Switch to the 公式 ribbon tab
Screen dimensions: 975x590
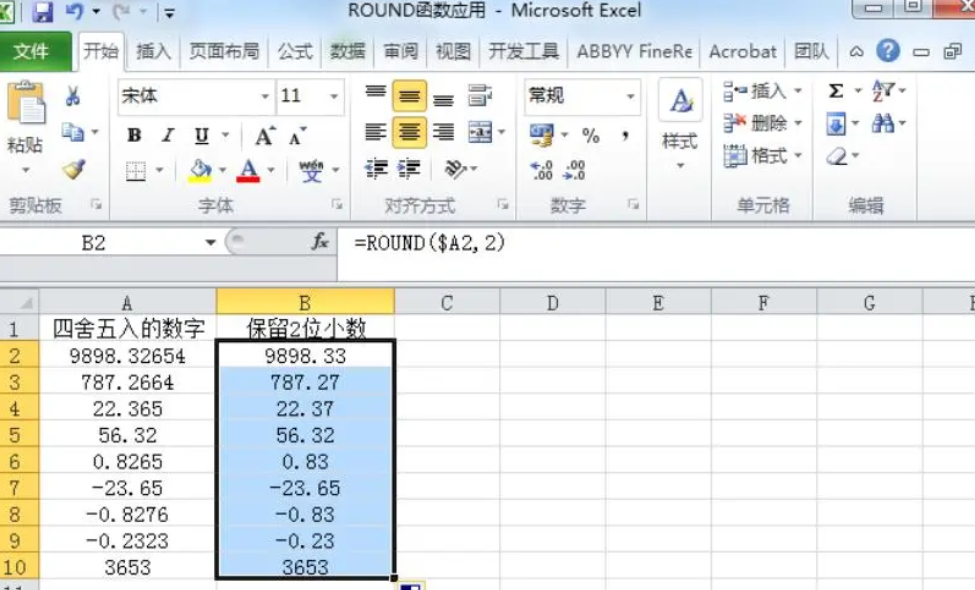point(295,51)
